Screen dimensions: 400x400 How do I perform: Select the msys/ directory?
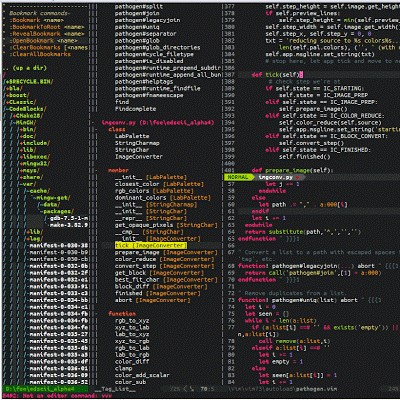(29, 170)
